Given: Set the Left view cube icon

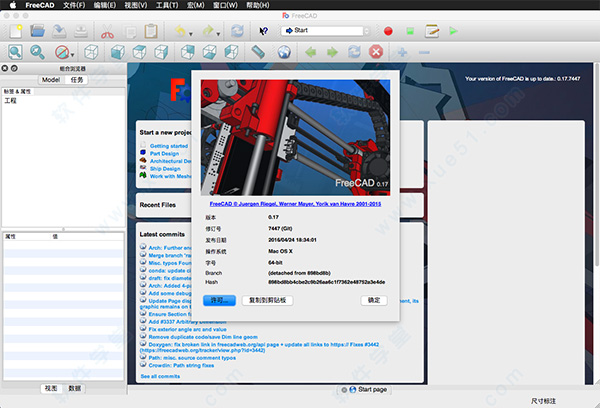Looking at the screenshot, I should (232, 52).
